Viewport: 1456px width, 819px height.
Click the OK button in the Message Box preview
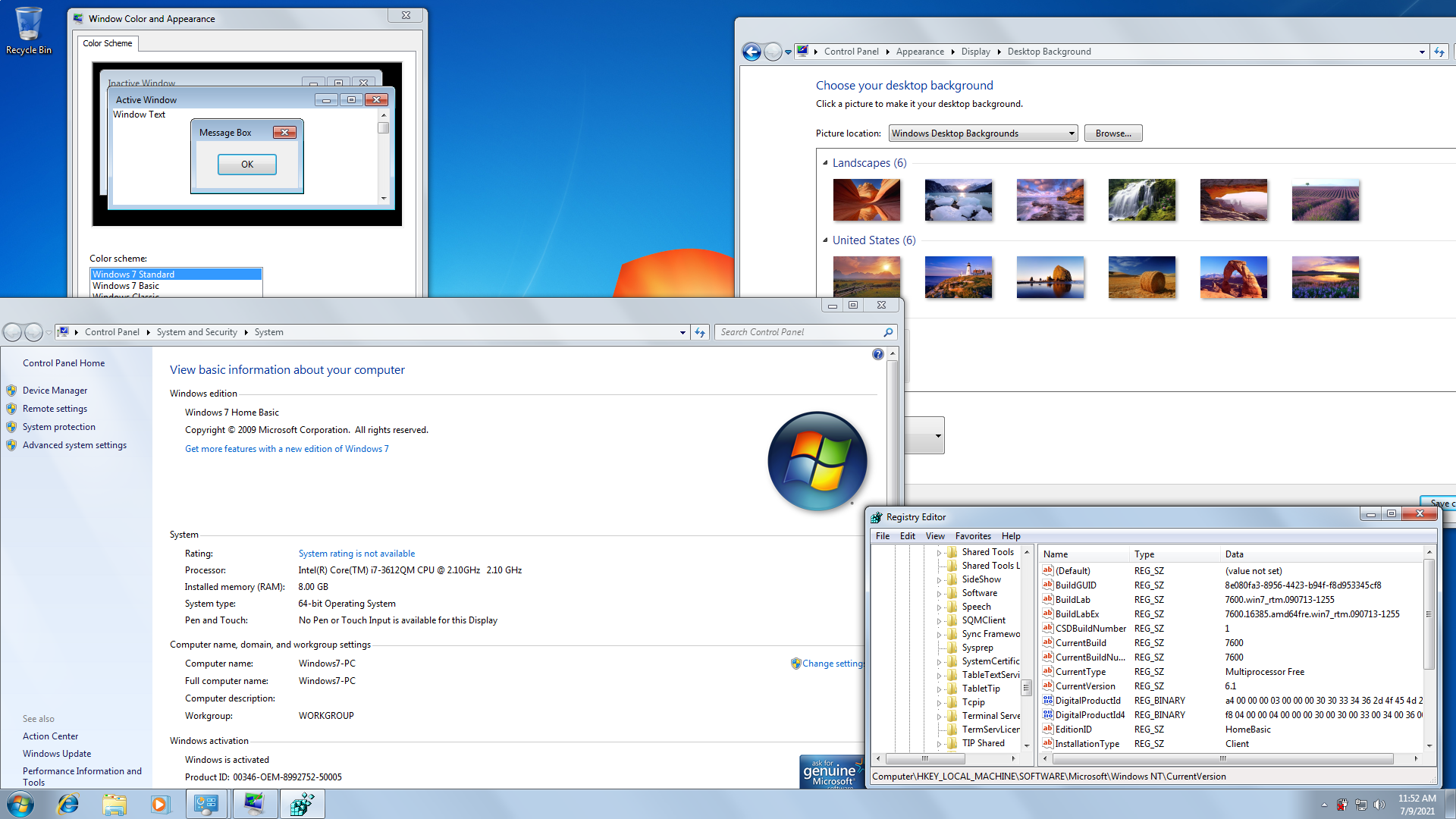tap(246, 163)
